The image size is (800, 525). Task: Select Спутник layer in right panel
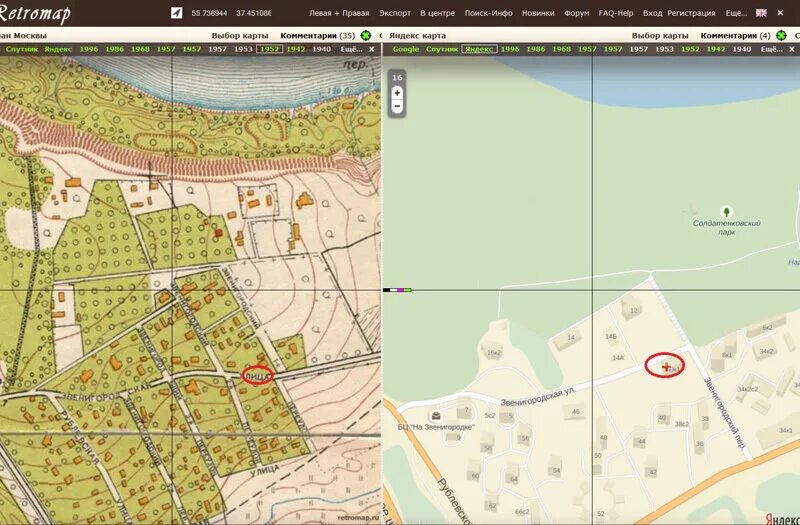tap(442, 49)
